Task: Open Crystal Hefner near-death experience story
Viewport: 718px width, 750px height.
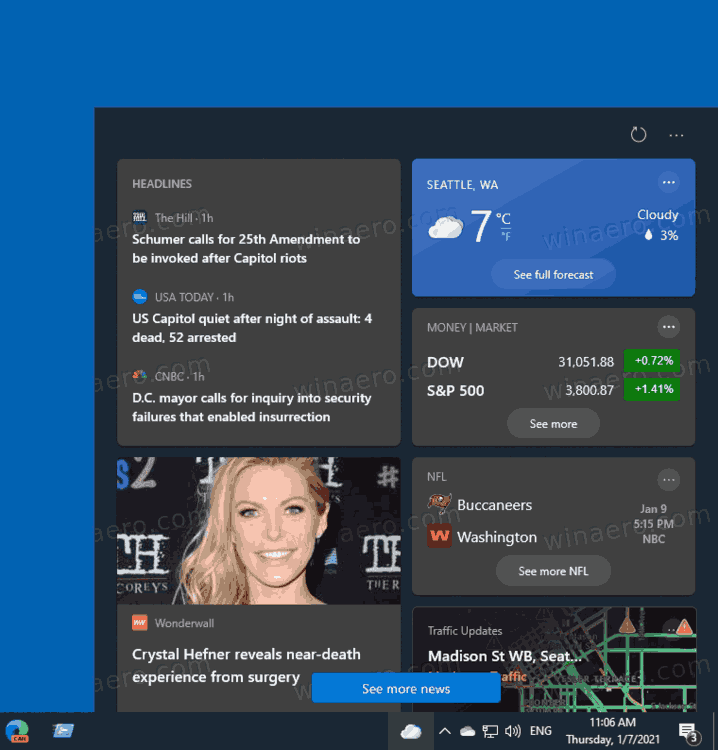Action: point(246,666)
